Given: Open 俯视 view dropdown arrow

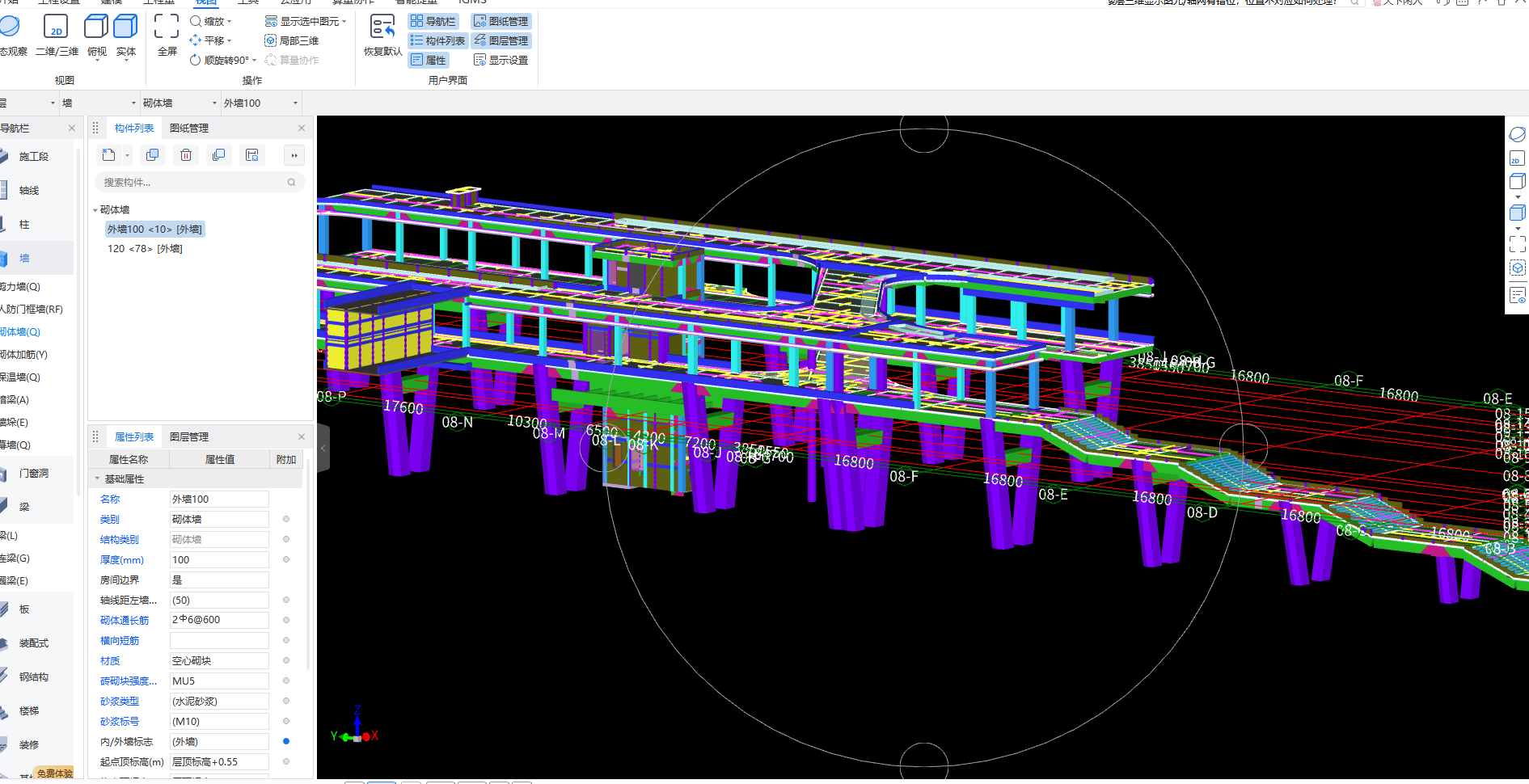Looking at the screenshot, I should [x=96, y=61].
